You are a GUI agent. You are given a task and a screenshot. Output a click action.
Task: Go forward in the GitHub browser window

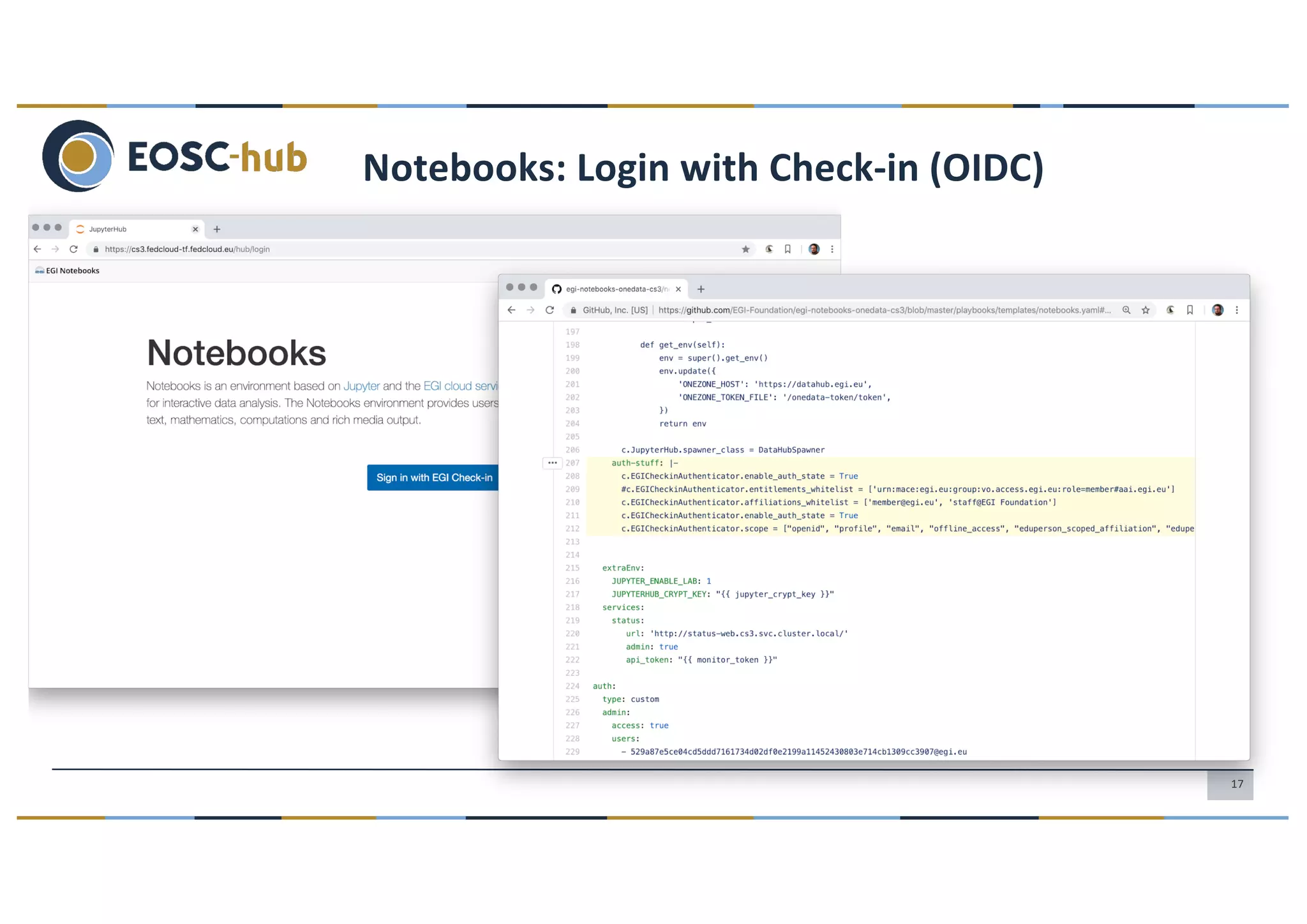[530, 310]
